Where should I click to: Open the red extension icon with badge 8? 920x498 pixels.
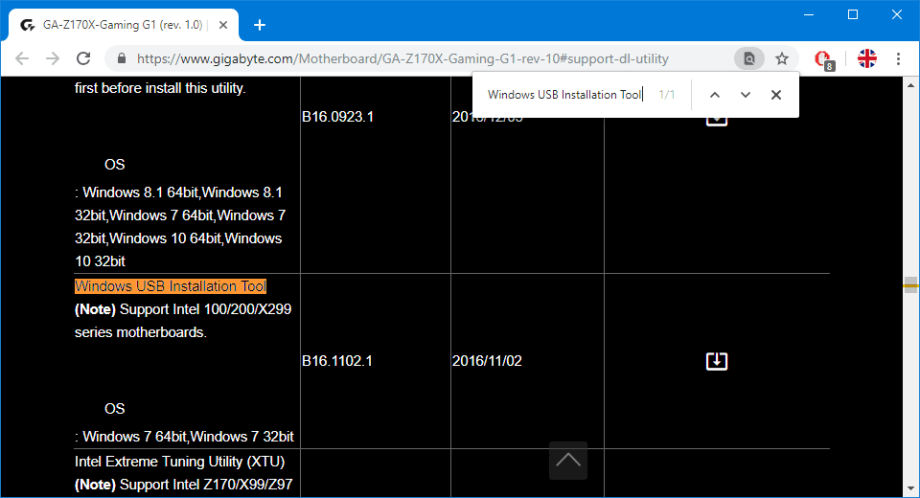click(823, 59)
